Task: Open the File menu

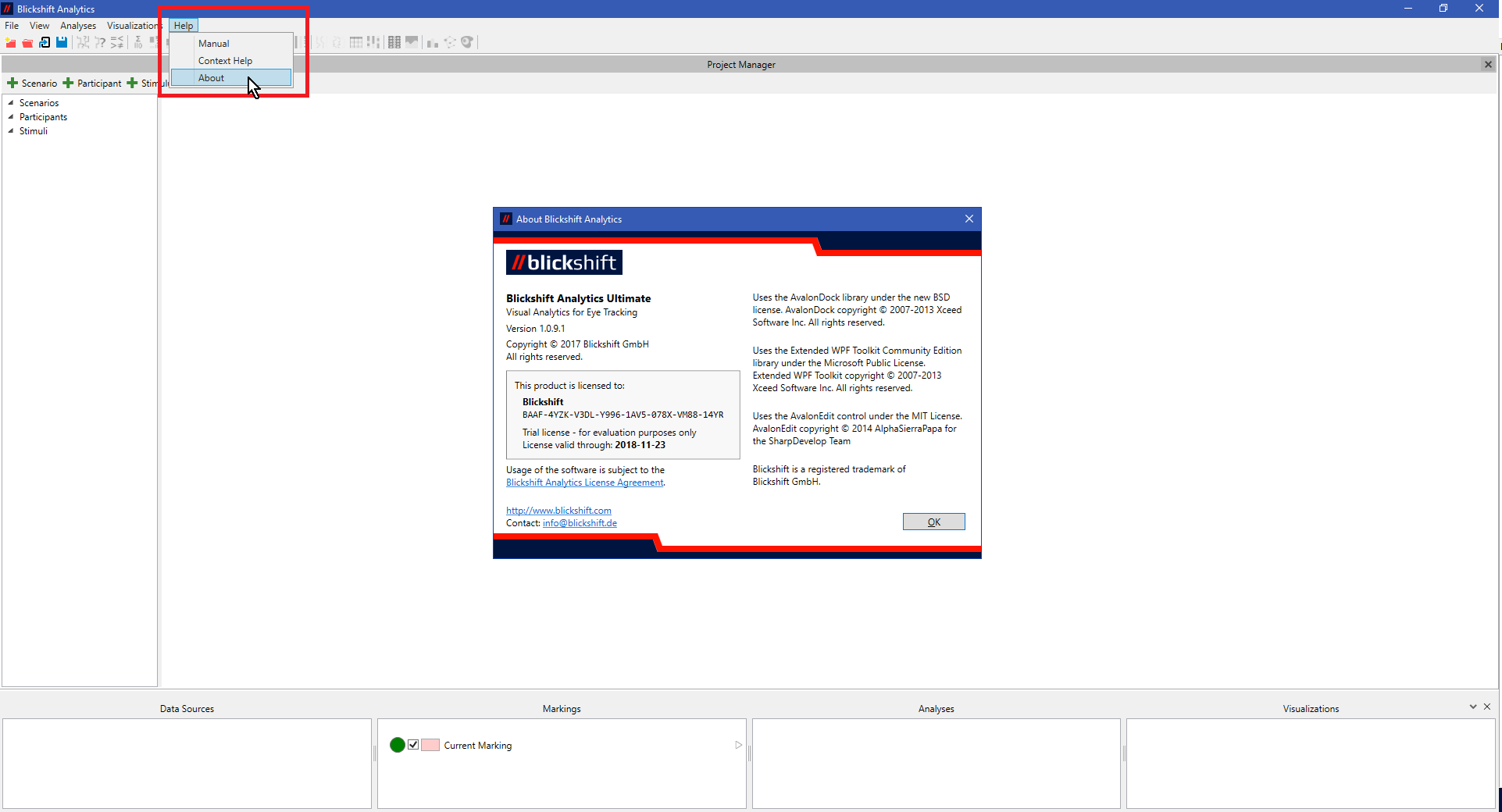Action: pyautogui.click(x=12, y=25)
